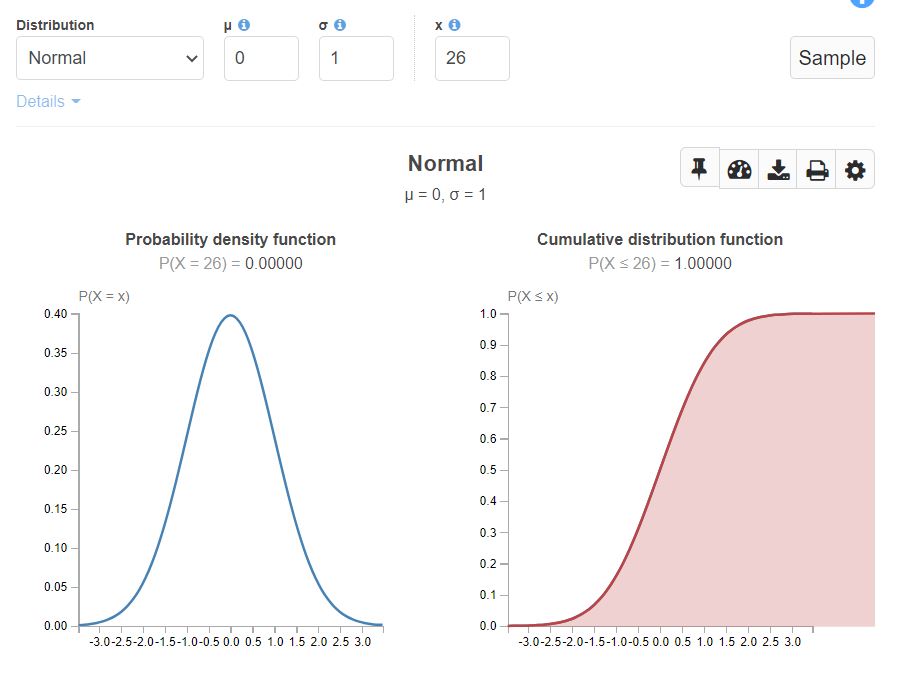This screenshot has width=902, height=690.
Task: Open the quantile gauge tool
Action: point(738,169)
